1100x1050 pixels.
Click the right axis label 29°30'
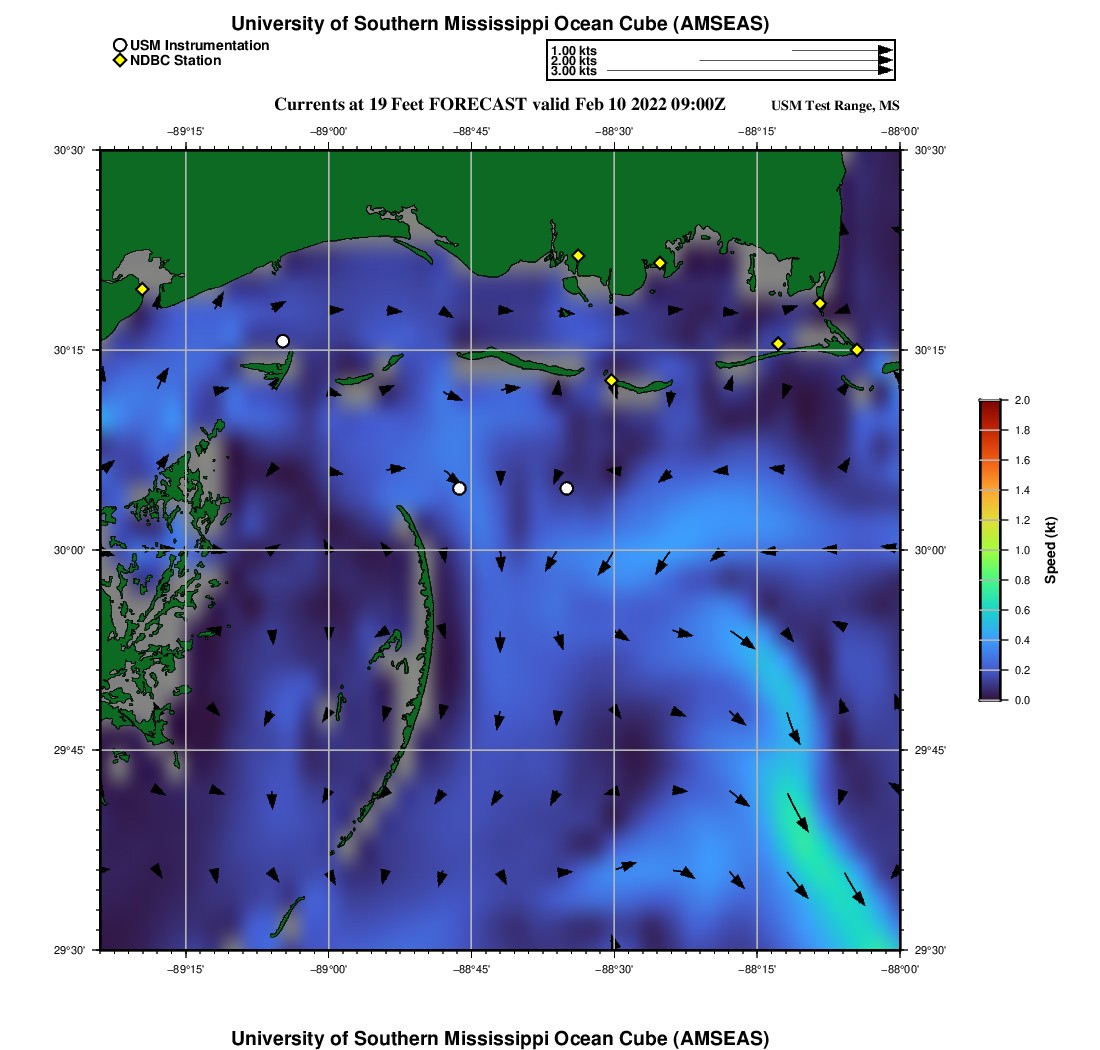930,950
